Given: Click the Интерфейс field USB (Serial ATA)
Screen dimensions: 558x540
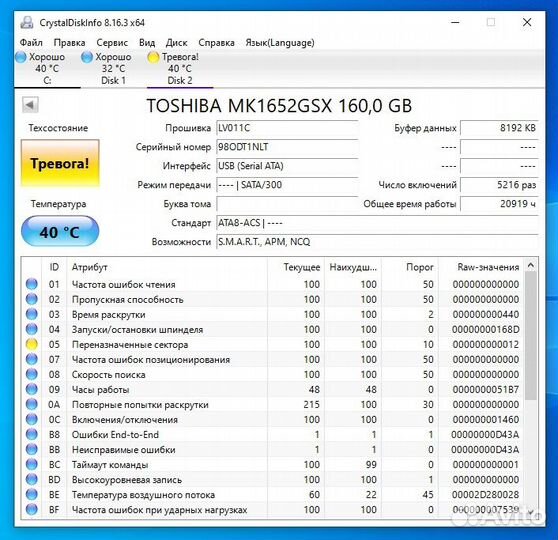Looking at the screenshot, I should (287, 166).
